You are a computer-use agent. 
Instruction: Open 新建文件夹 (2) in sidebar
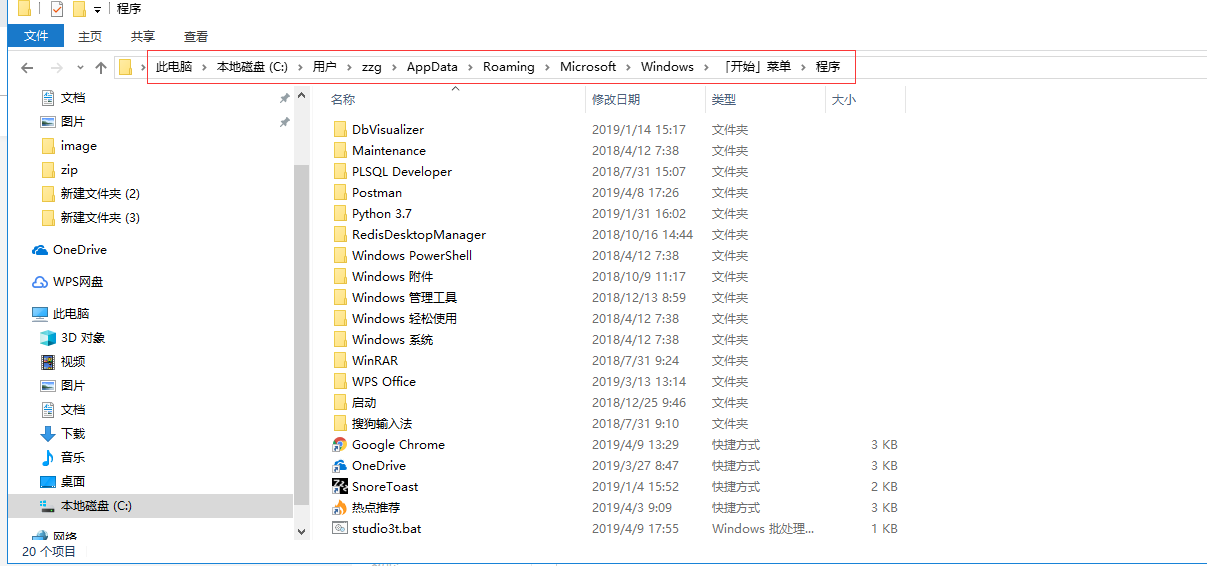[100, 194]
